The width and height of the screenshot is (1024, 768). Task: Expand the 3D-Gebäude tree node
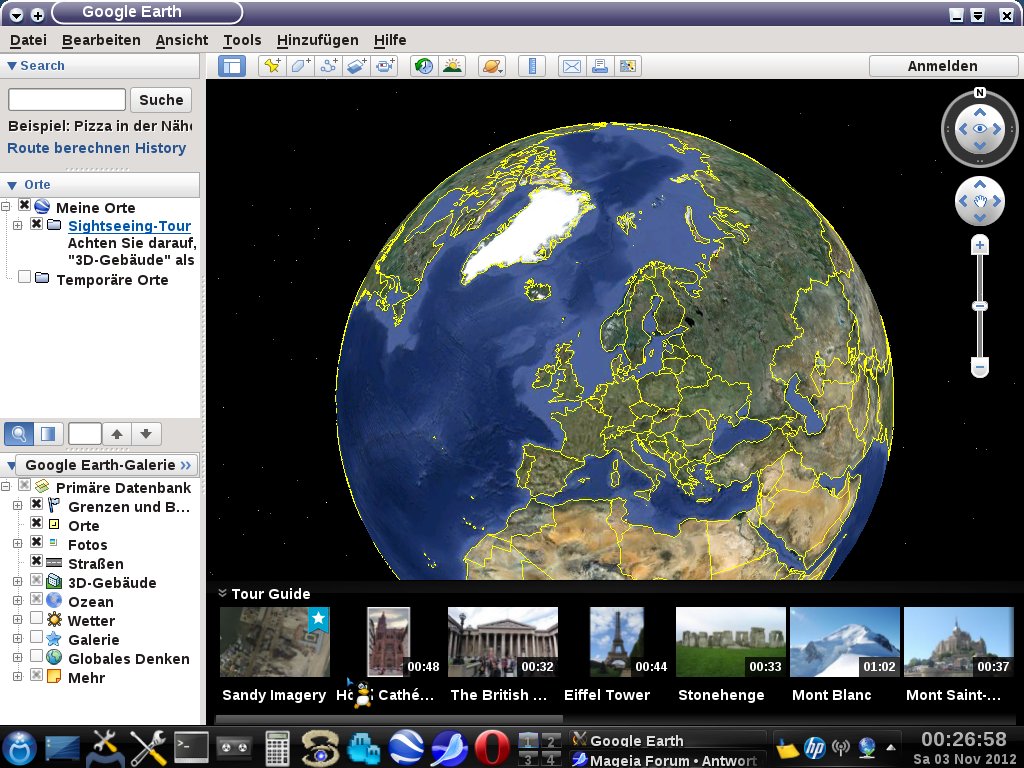pos(17,582)
